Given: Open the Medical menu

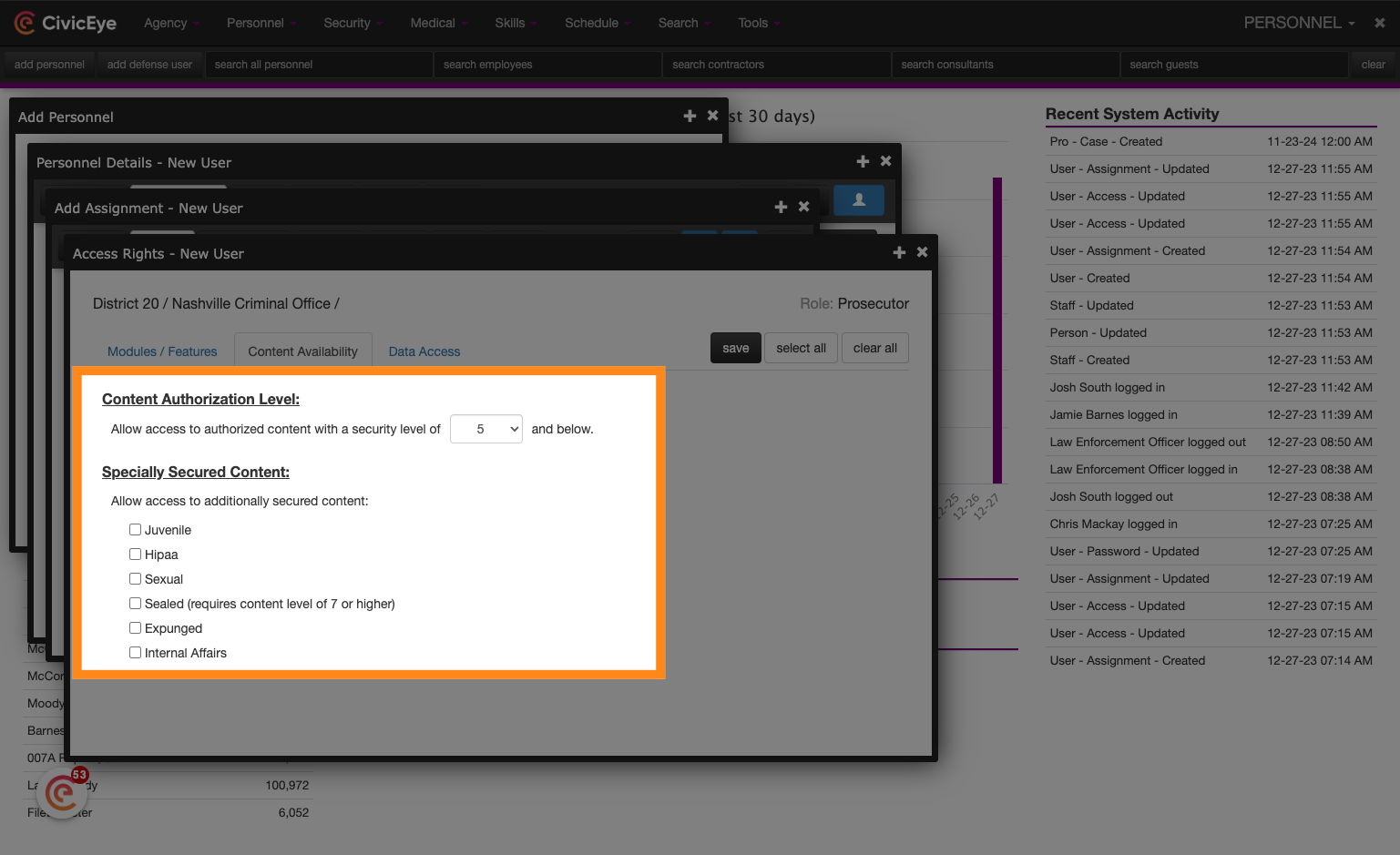Looking at the screenshot, I should 438,23.
